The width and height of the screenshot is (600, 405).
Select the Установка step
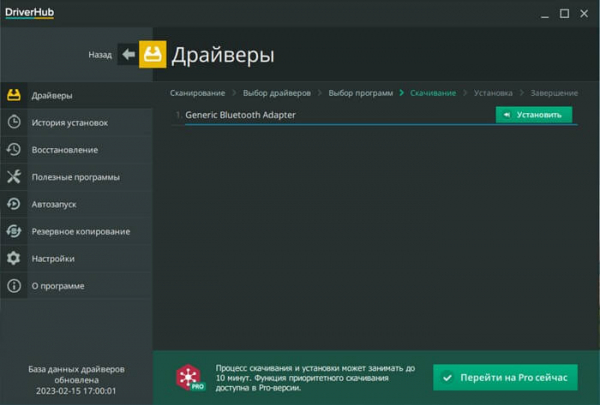(x=493, y=93)
